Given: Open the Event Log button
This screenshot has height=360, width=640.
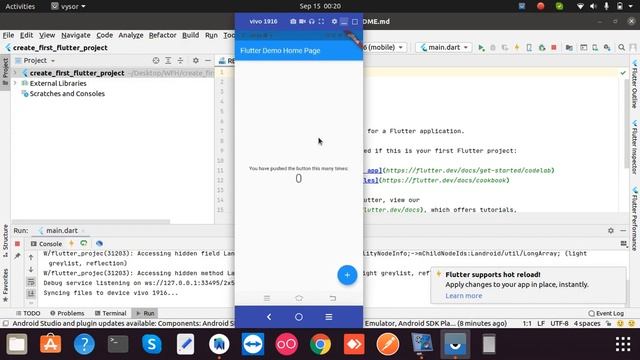Looking at the screenshot, I should (606, 313).
